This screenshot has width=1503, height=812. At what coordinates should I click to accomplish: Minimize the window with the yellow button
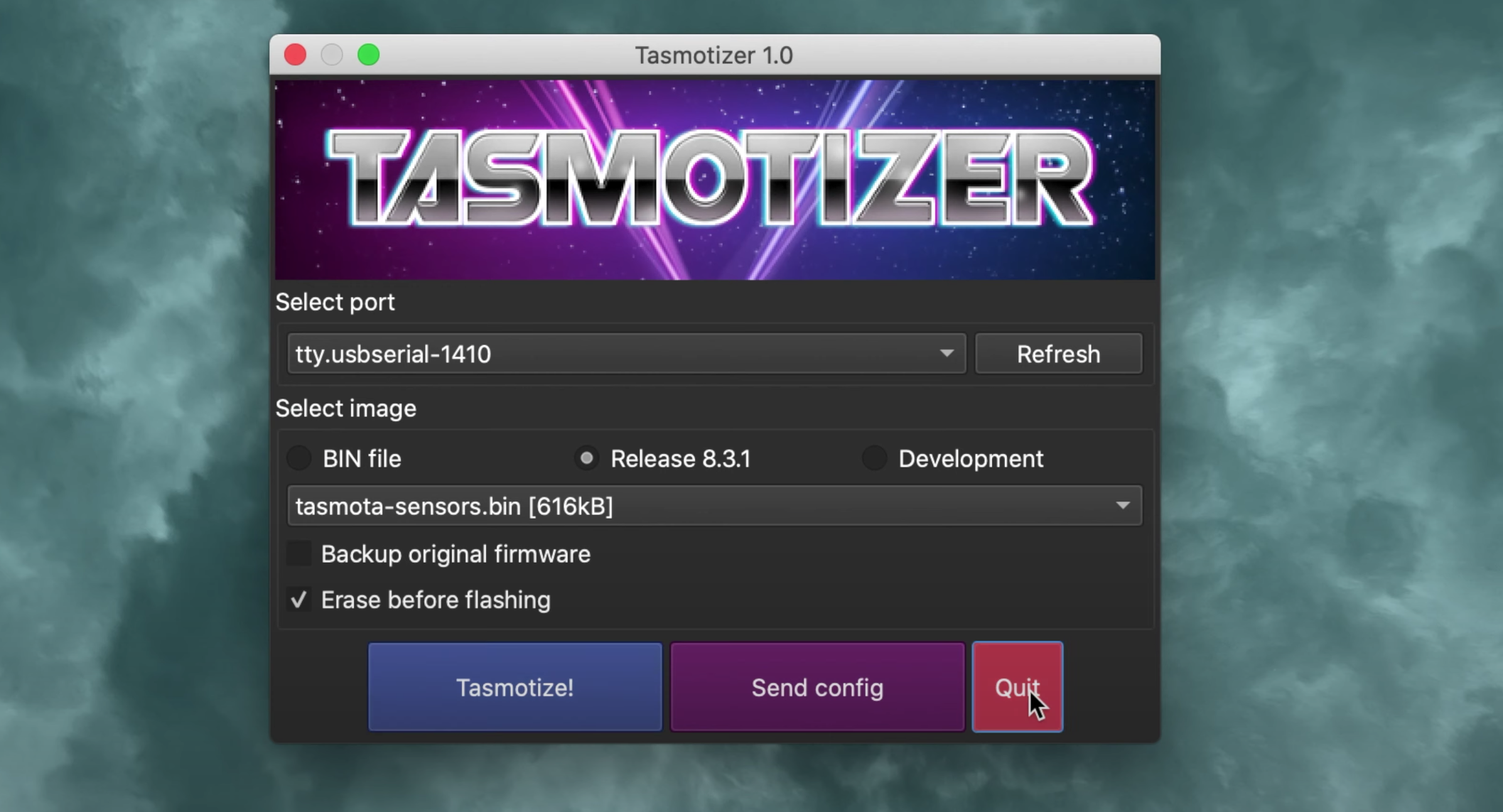(x=331, y=54)
